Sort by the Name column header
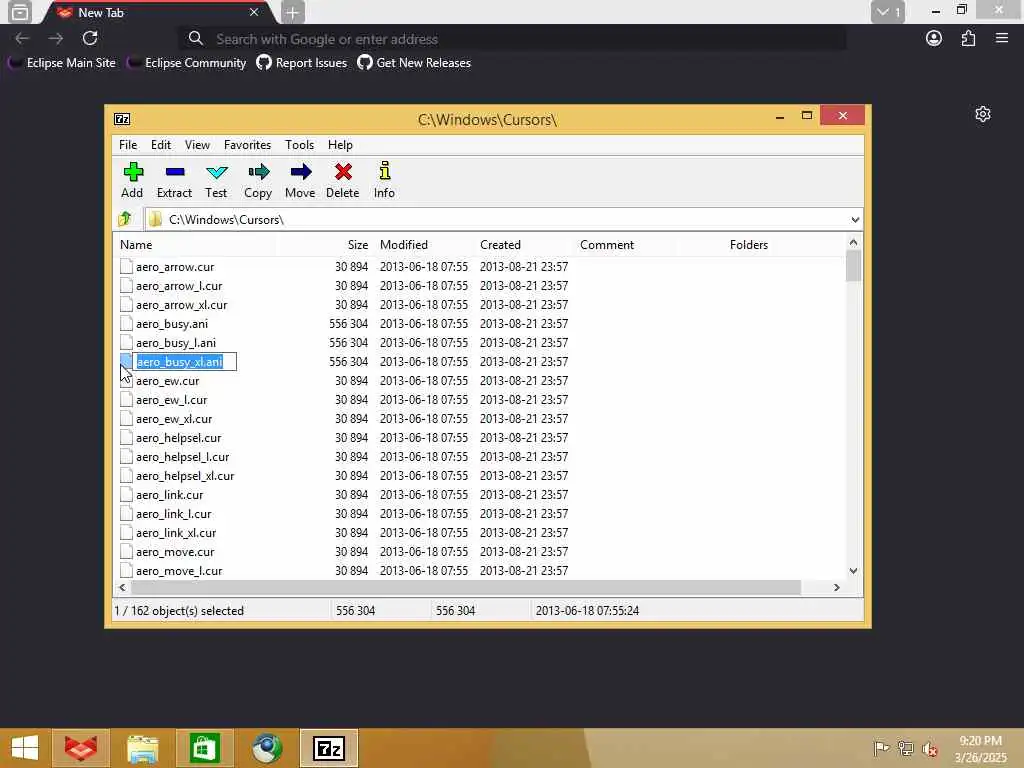This screenshot has height=768, width=1024. [195, 245]
